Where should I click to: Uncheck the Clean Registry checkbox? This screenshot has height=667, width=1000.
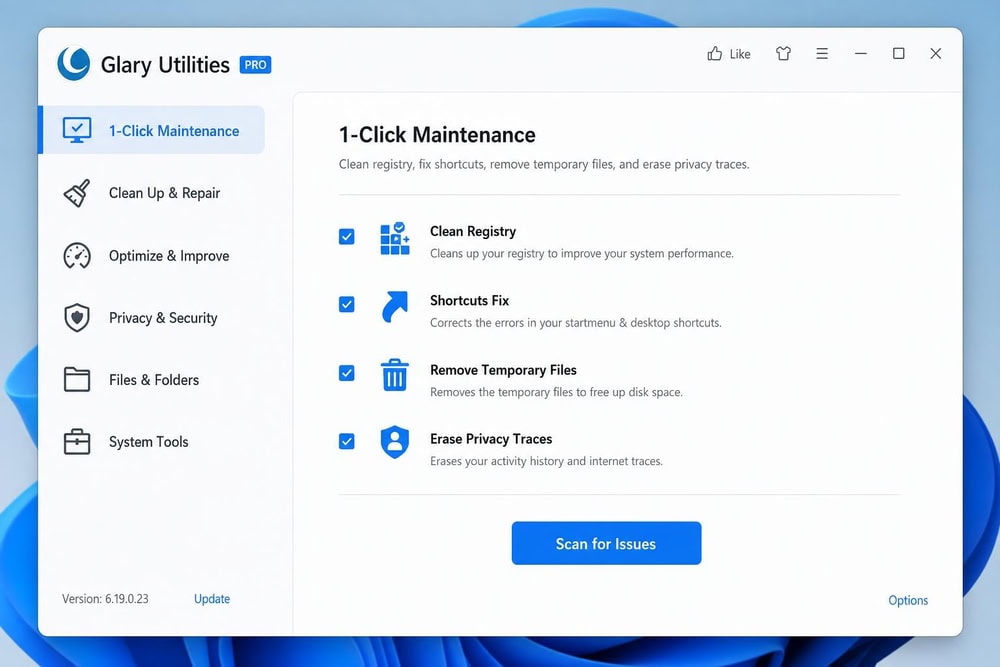click(346, 237)
